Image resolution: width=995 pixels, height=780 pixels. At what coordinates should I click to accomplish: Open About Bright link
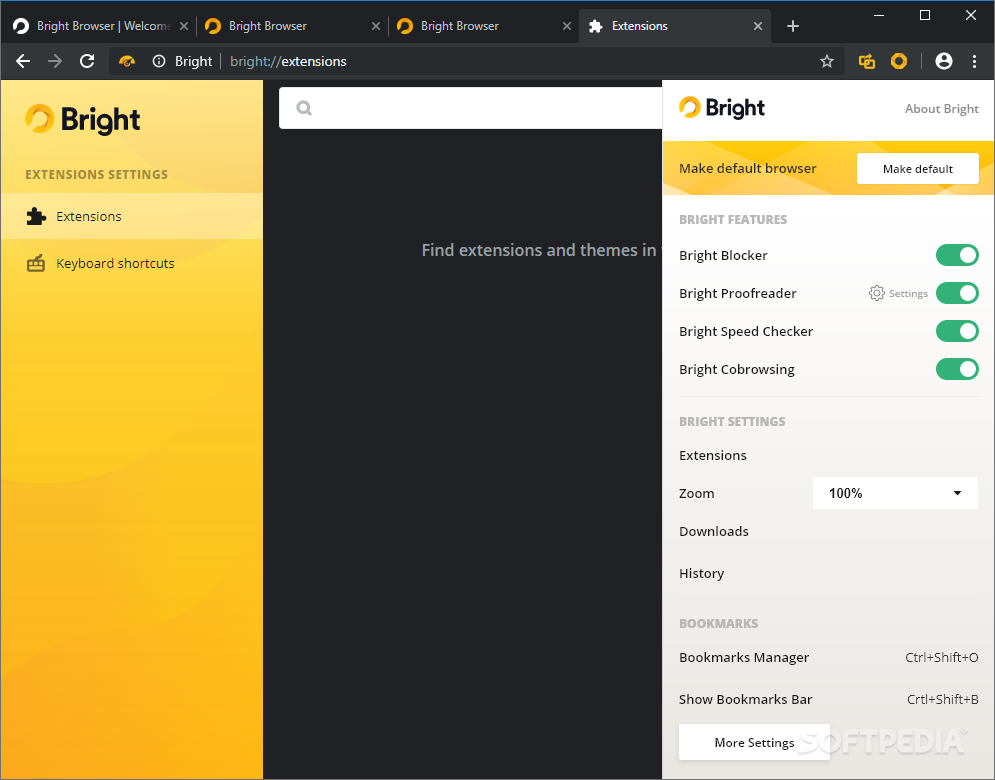point(942,109)
